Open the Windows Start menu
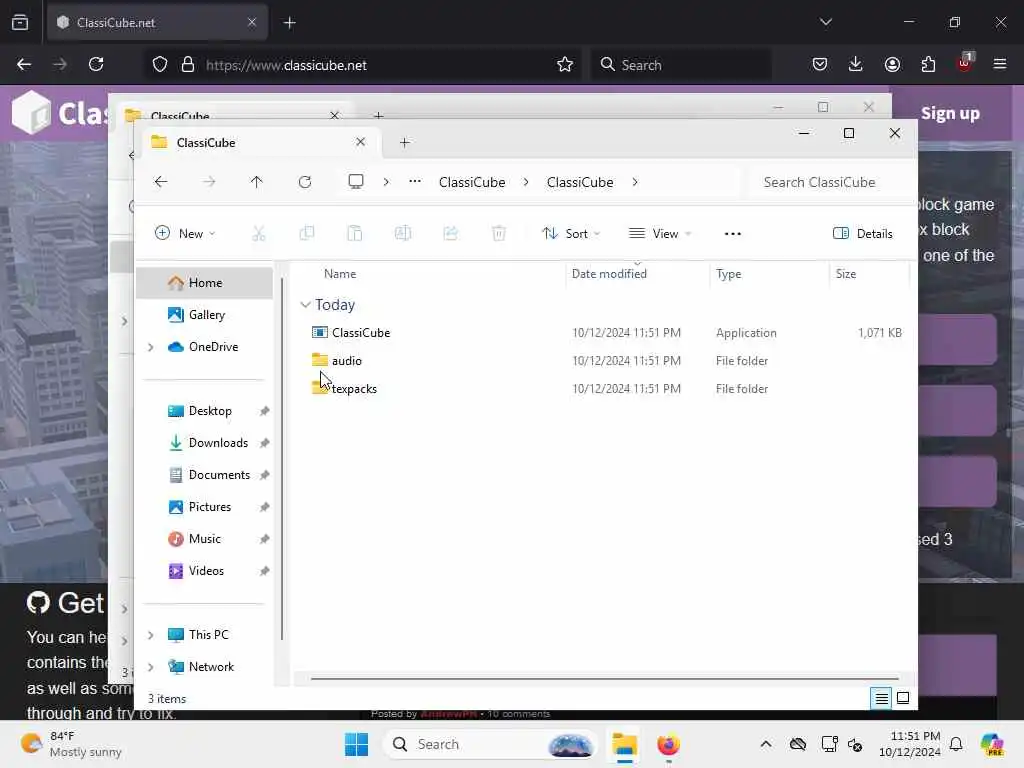This screenshot has height=768, width=1024. (357, 744)
